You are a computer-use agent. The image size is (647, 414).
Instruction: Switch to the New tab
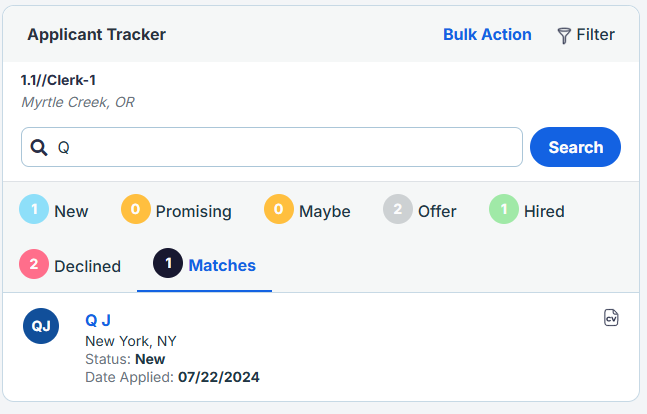pos(71,211)
